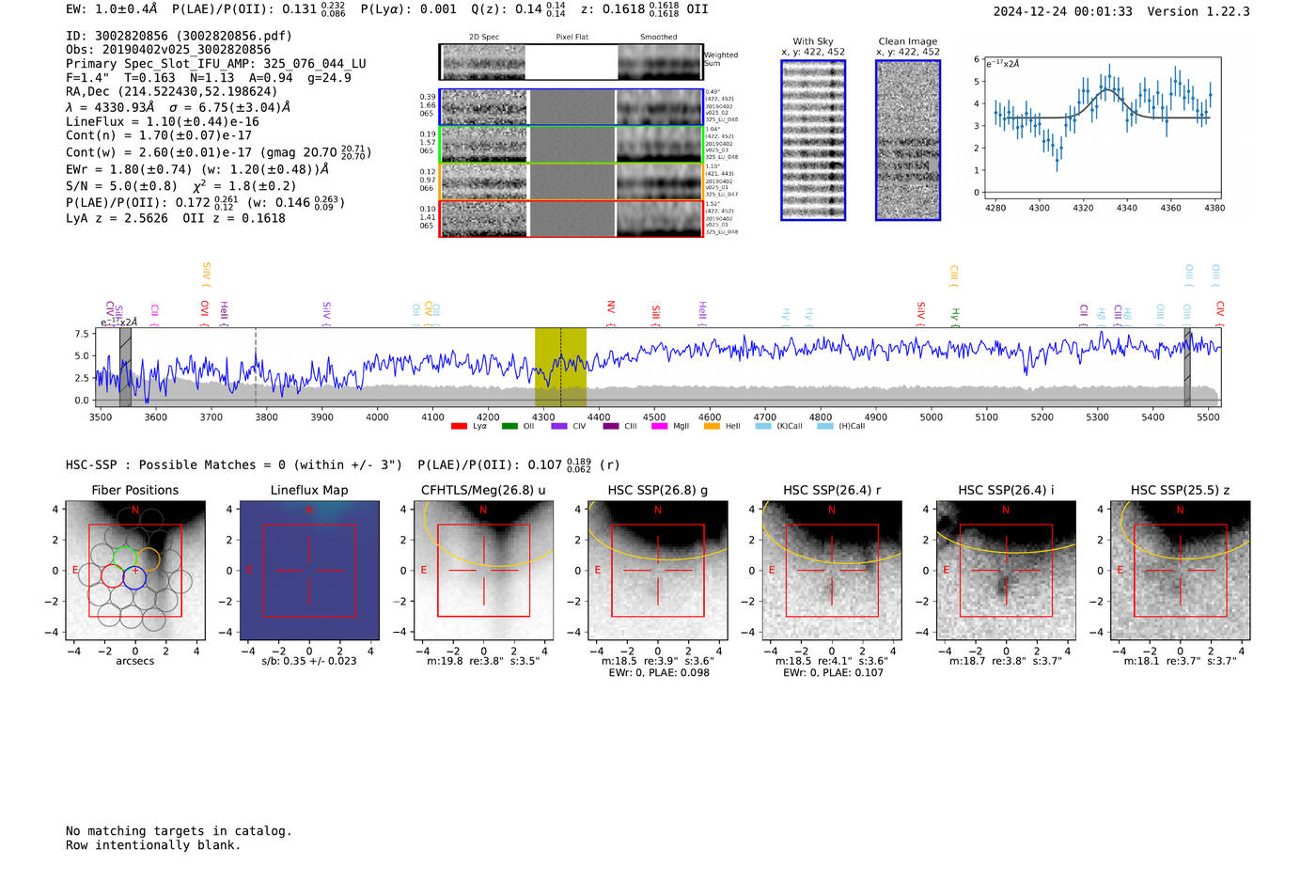
Task: Open the Lineflux Map panel
Action: tap(309, 570)
